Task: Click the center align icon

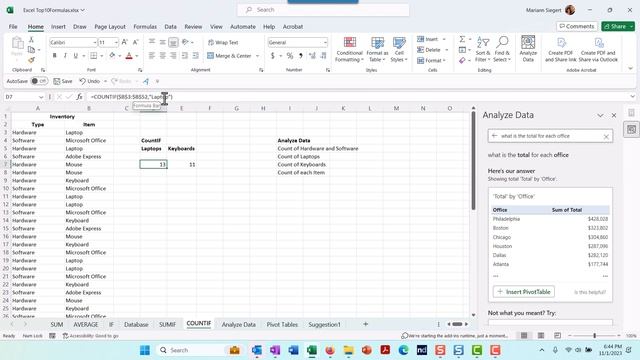Action: coord(162,56)
